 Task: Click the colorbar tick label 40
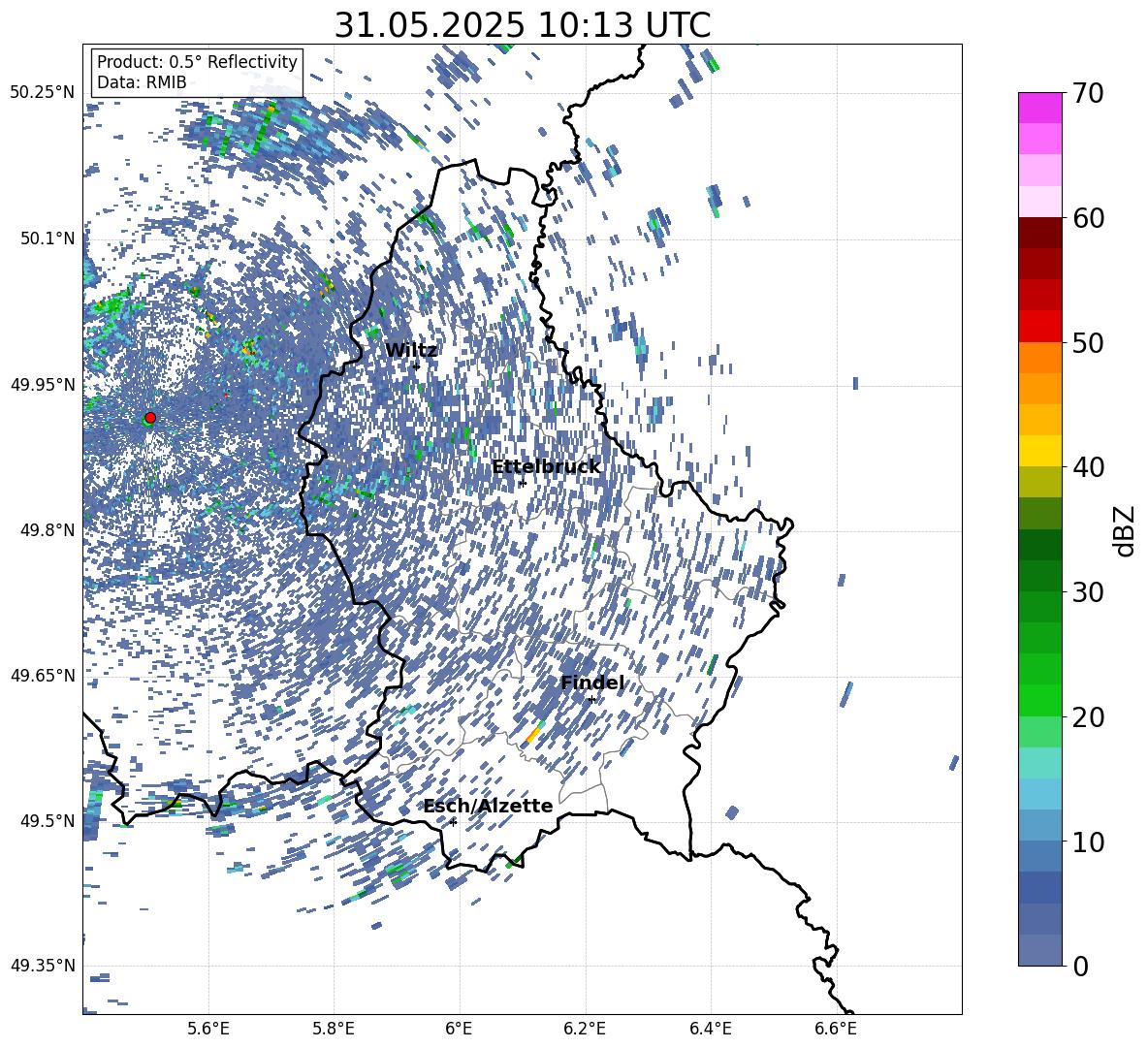[1089, 467]
